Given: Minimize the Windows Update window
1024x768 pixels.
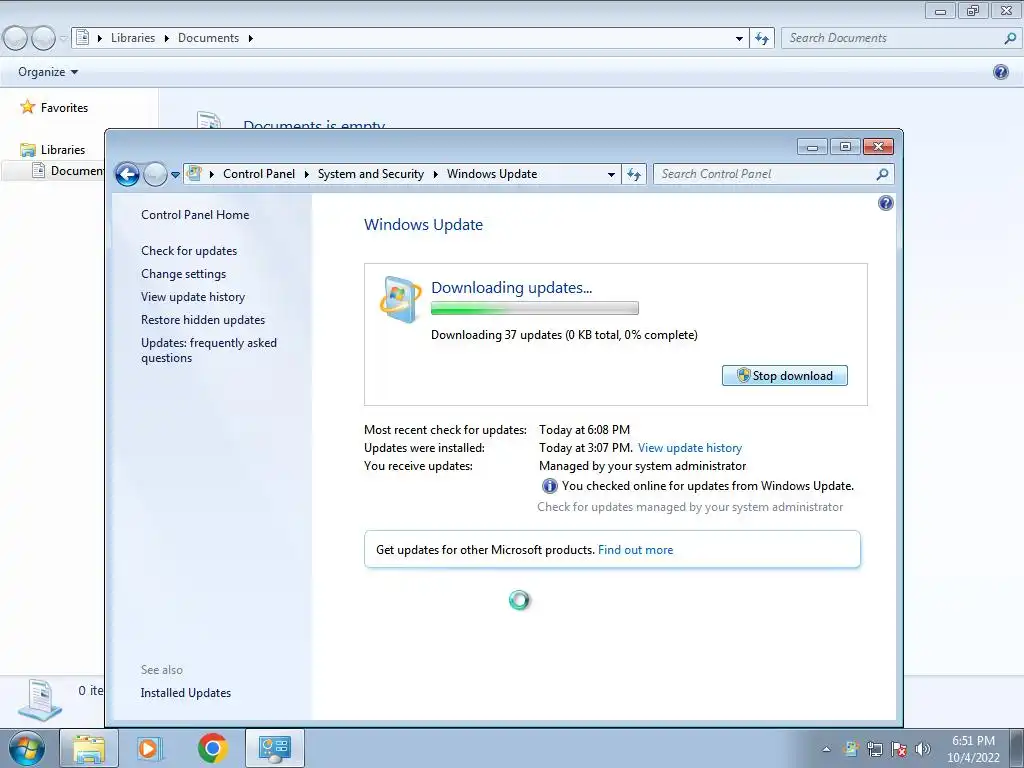Looking at the screenshot, I should coord(812,147).
